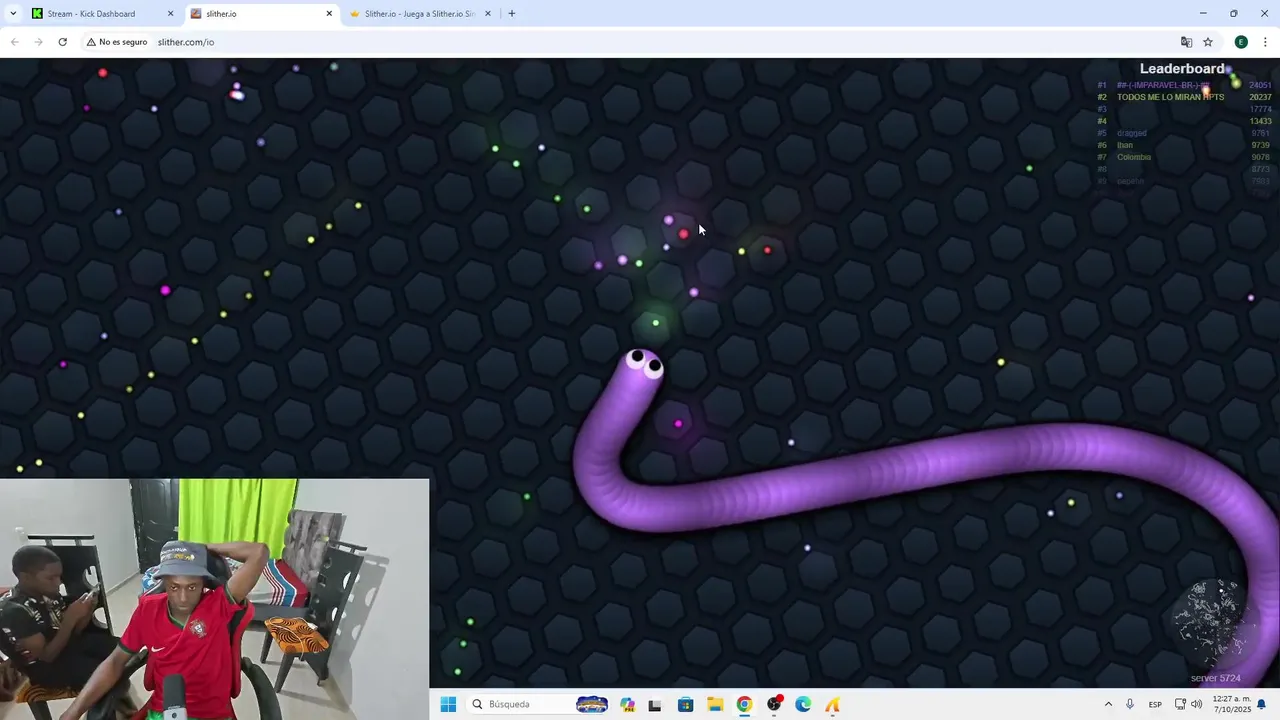Click 'TODOS ME LO MIRAN HPTS' leaderboard entry

(1170, 97)
